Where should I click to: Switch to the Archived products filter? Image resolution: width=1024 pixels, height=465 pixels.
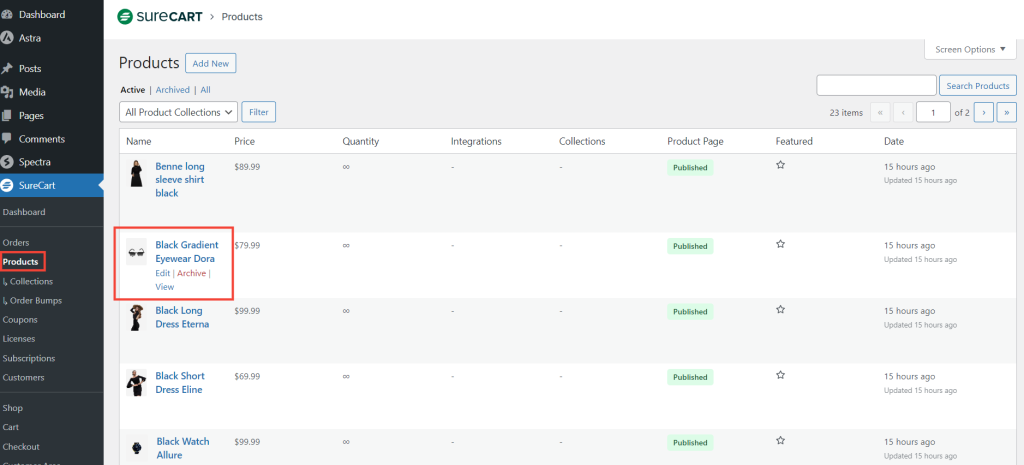click(172, 90)
